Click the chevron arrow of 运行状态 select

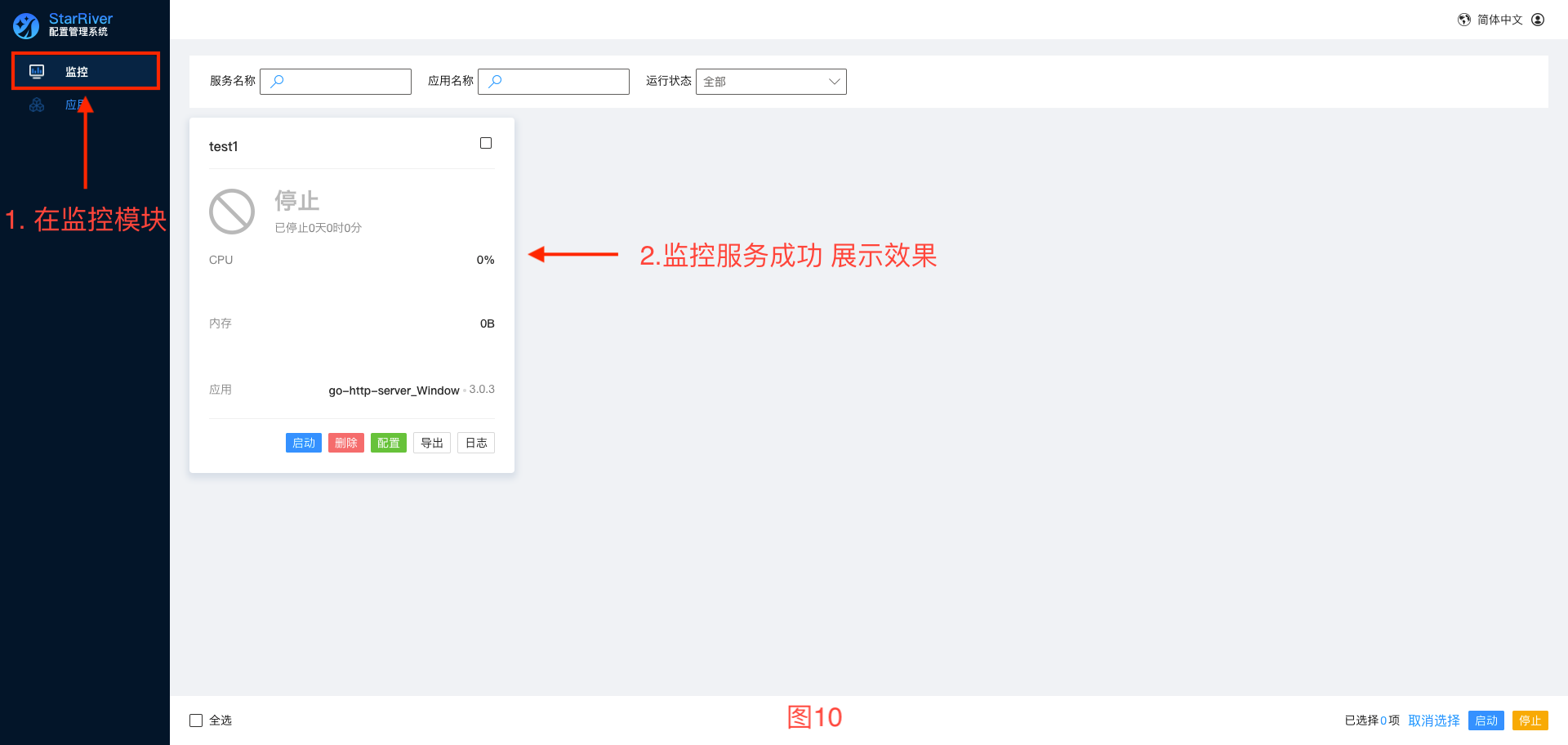point(834,82)
